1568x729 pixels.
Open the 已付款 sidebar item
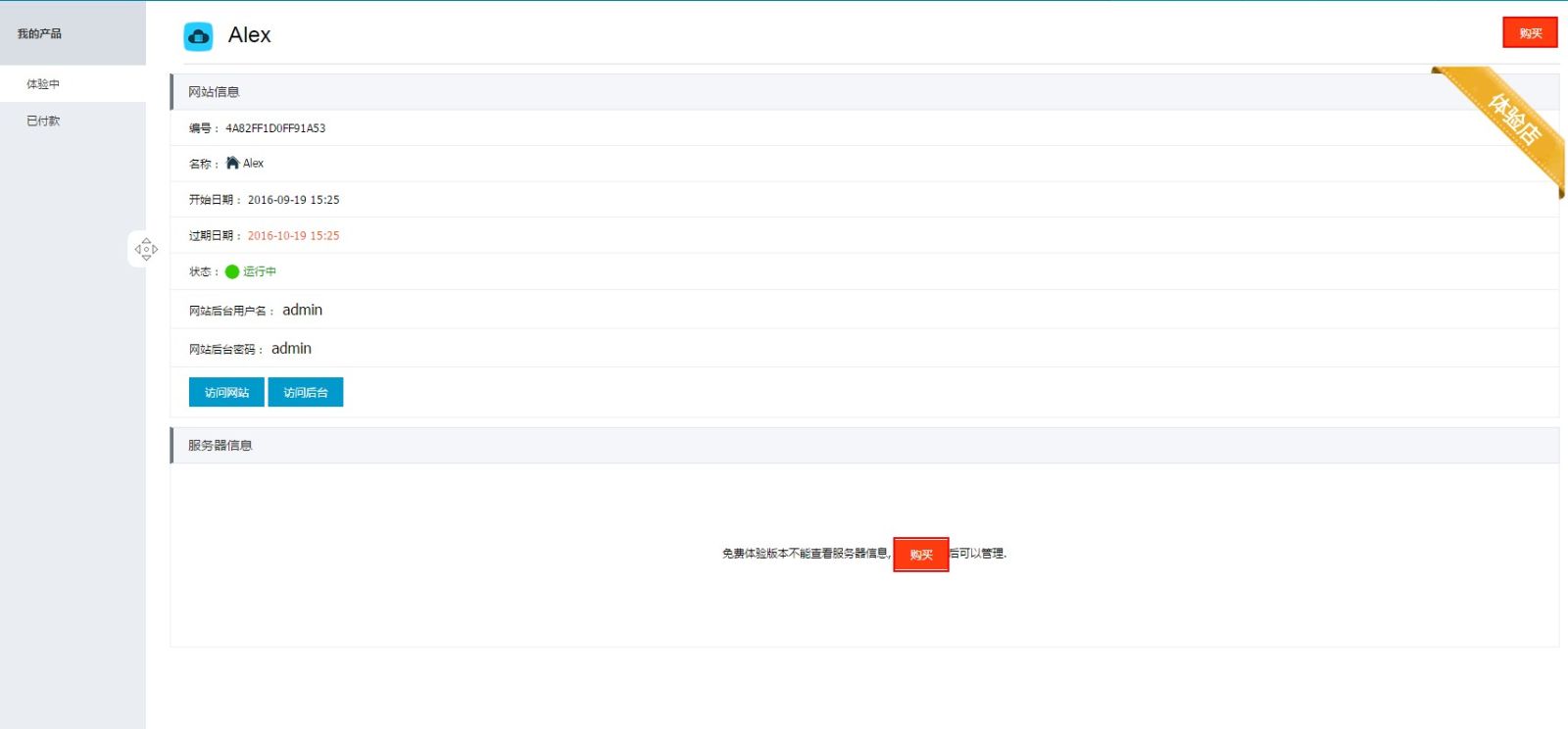[43, 121]
